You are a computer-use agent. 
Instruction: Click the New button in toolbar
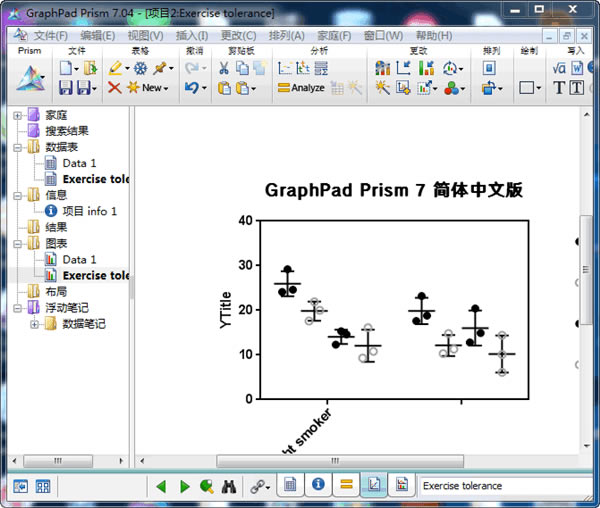coord(146,88)
